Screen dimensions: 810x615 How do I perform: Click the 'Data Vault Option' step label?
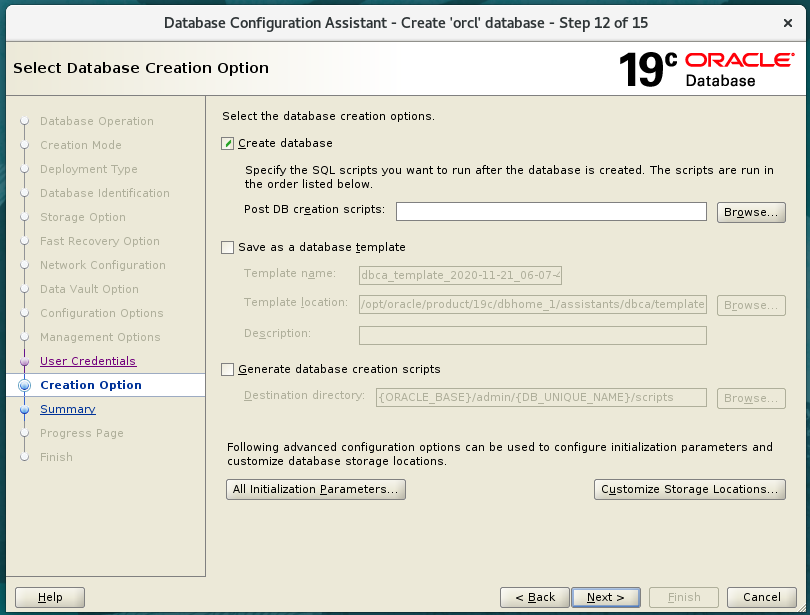(x=89, y=289)
